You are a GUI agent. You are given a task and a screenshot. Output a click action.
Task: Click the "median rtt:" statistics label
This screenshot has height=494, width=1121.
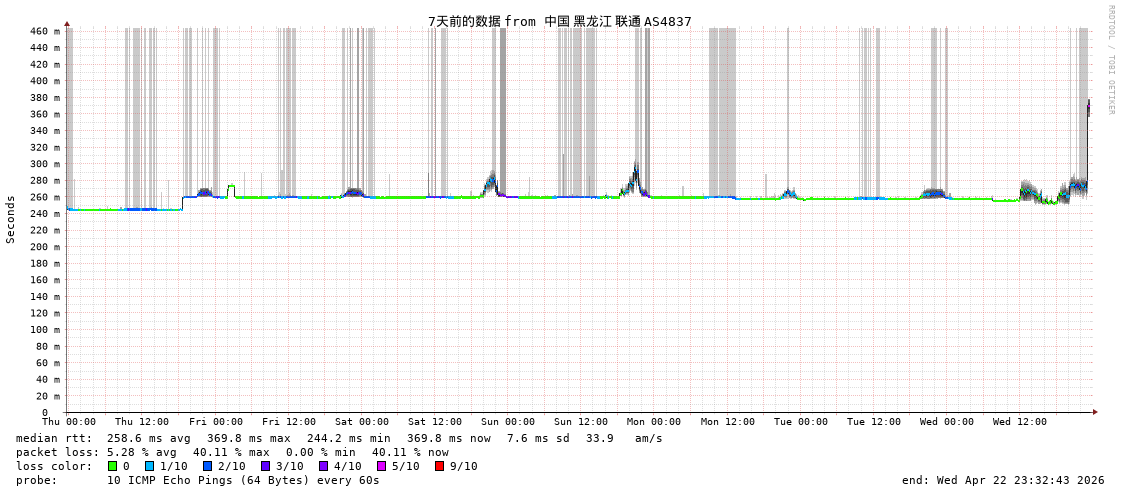pos(54,438)
